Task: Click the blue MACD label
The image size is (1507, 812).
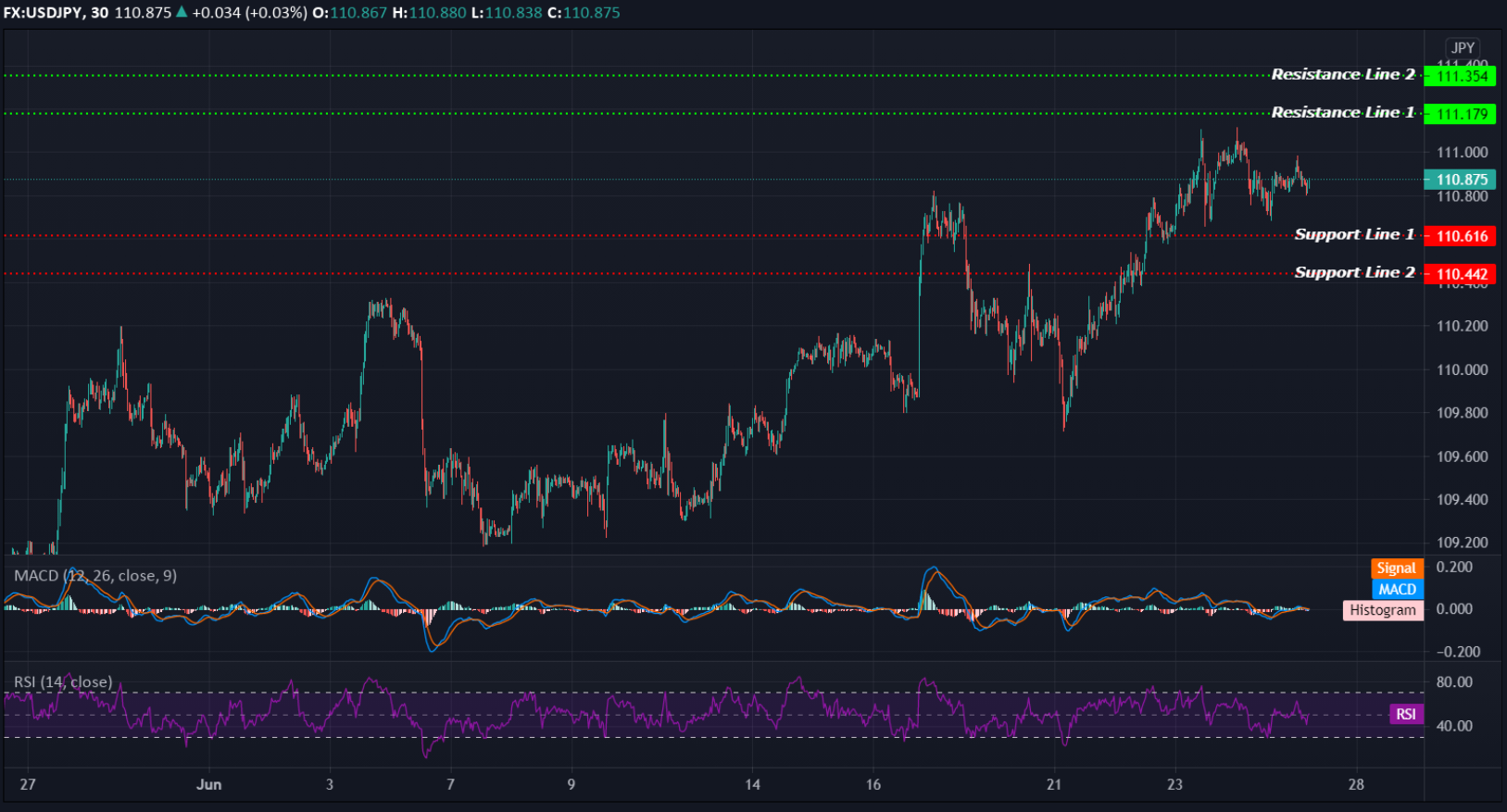Action: (1397, 589)
